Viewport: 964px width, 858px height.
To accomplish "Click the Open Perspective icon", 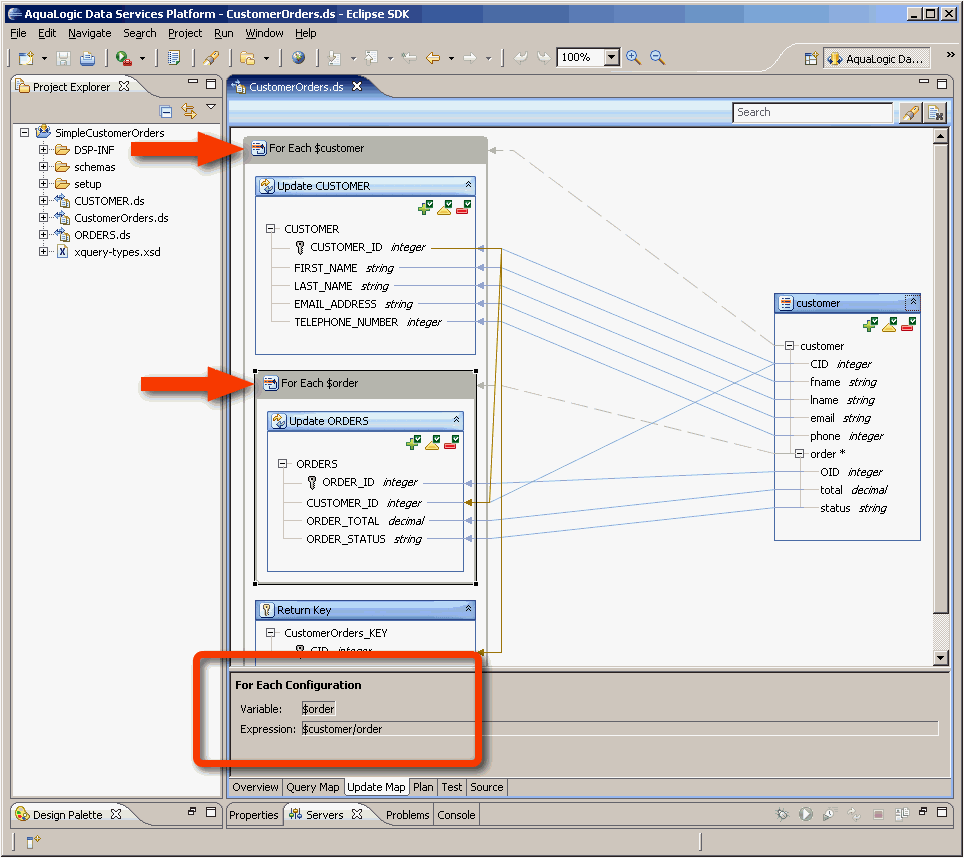I will click(811, 59).
